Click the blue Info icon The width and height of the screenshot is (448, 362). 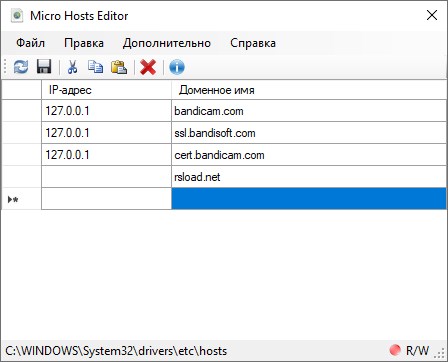pos(177,67)
